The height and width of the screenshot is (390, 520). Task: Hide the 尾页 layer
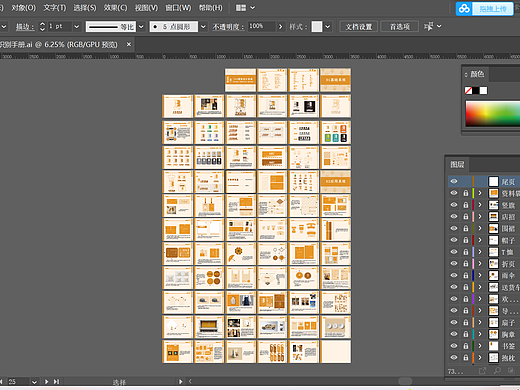[454, 181]
